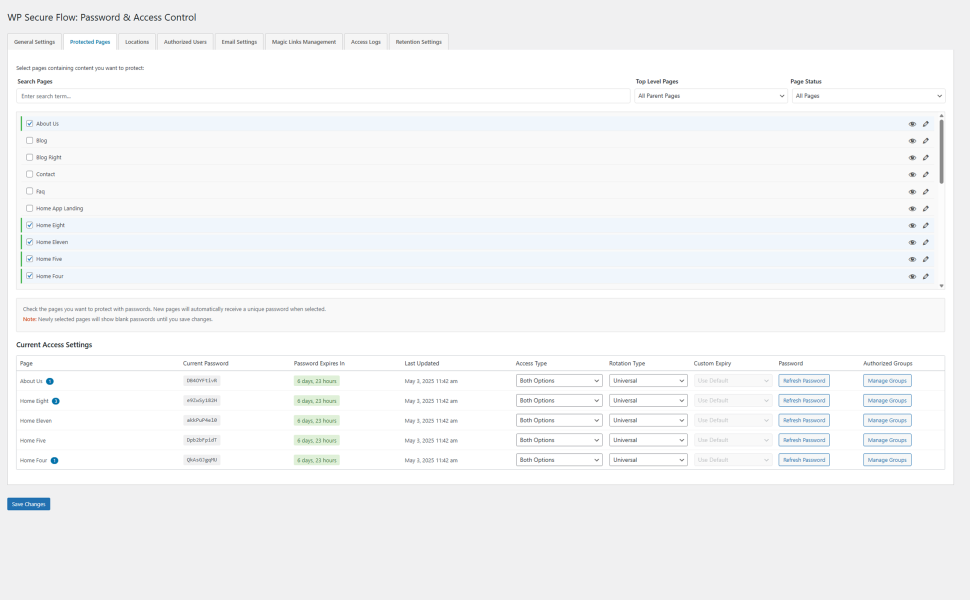970x600 pixels.
Task: Open Access Type dropdown for About Us
Action: point(559,381)
